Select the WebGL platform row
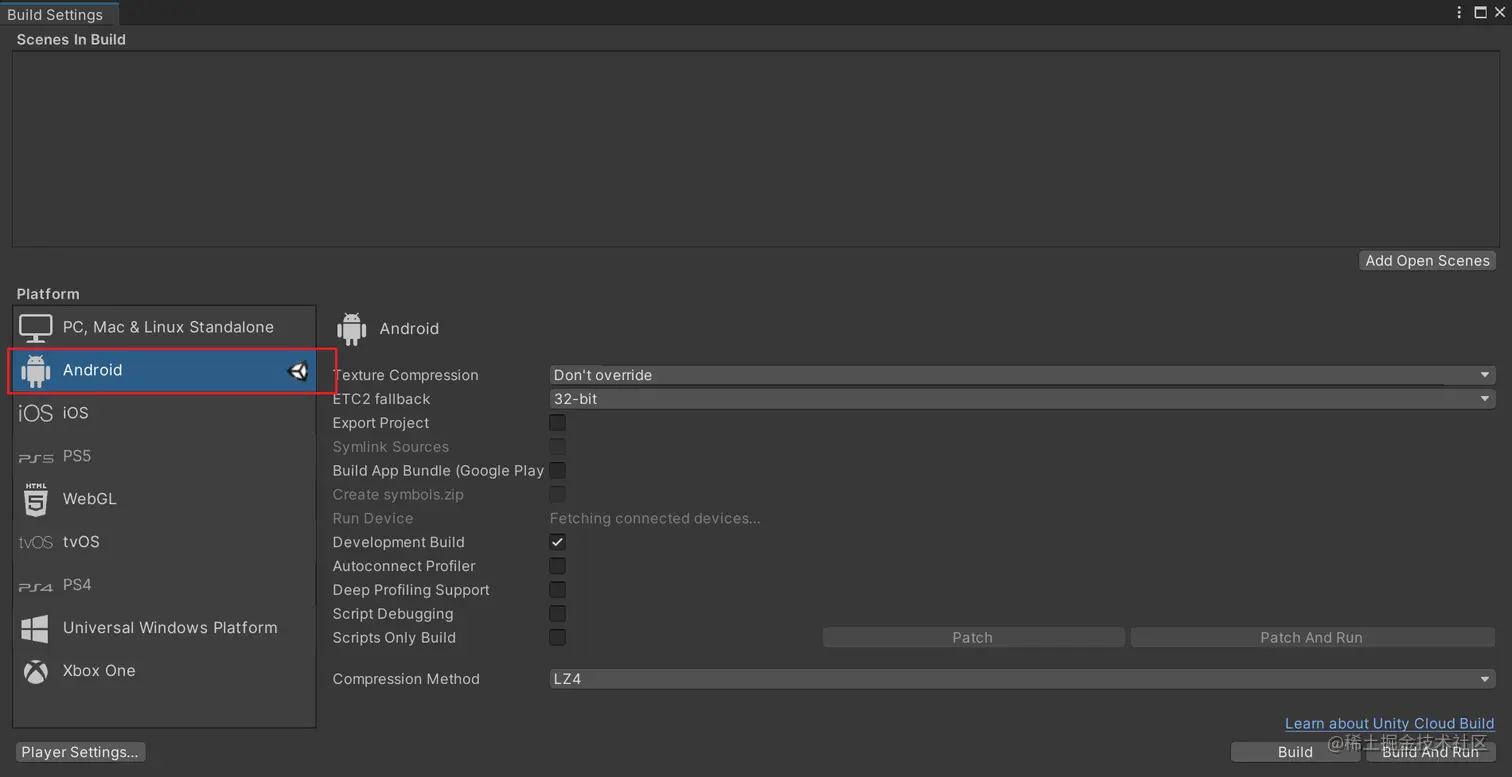Viewport: 1512px width, 777px height. pyautogui.click(x=164, y=499)
